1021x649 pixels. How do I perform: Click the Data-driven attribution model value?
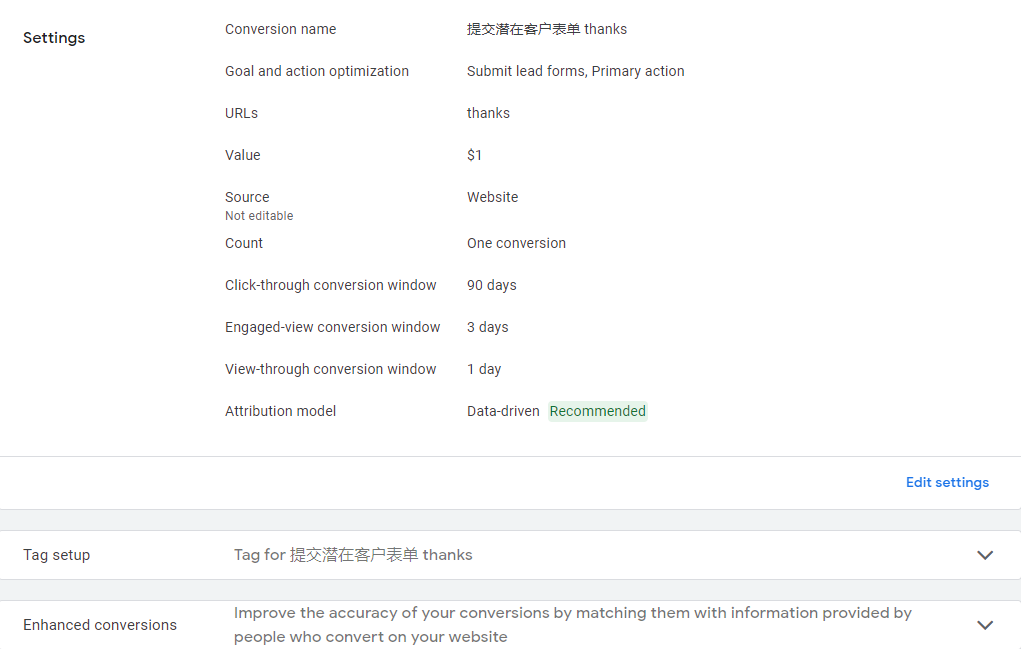(x=503, y=411)
